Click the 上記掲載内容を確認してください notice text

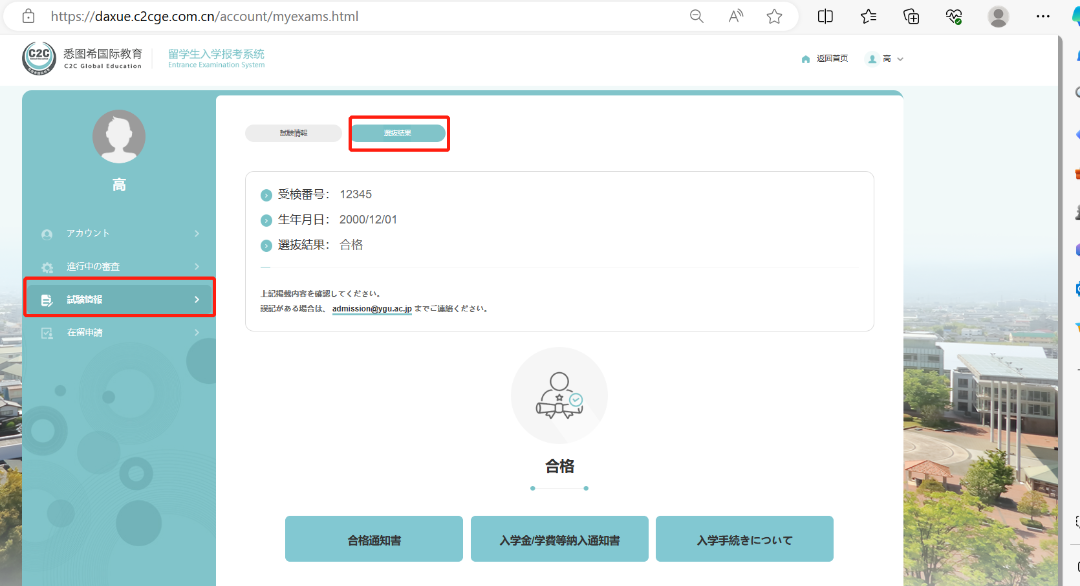coord(320,293)
